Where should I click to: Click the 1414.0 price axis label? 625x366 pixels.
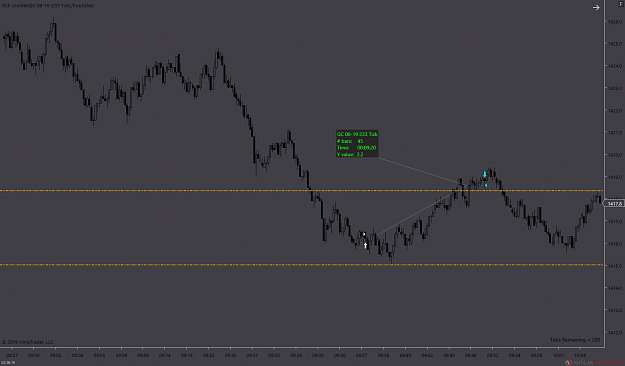click(615, 288)
